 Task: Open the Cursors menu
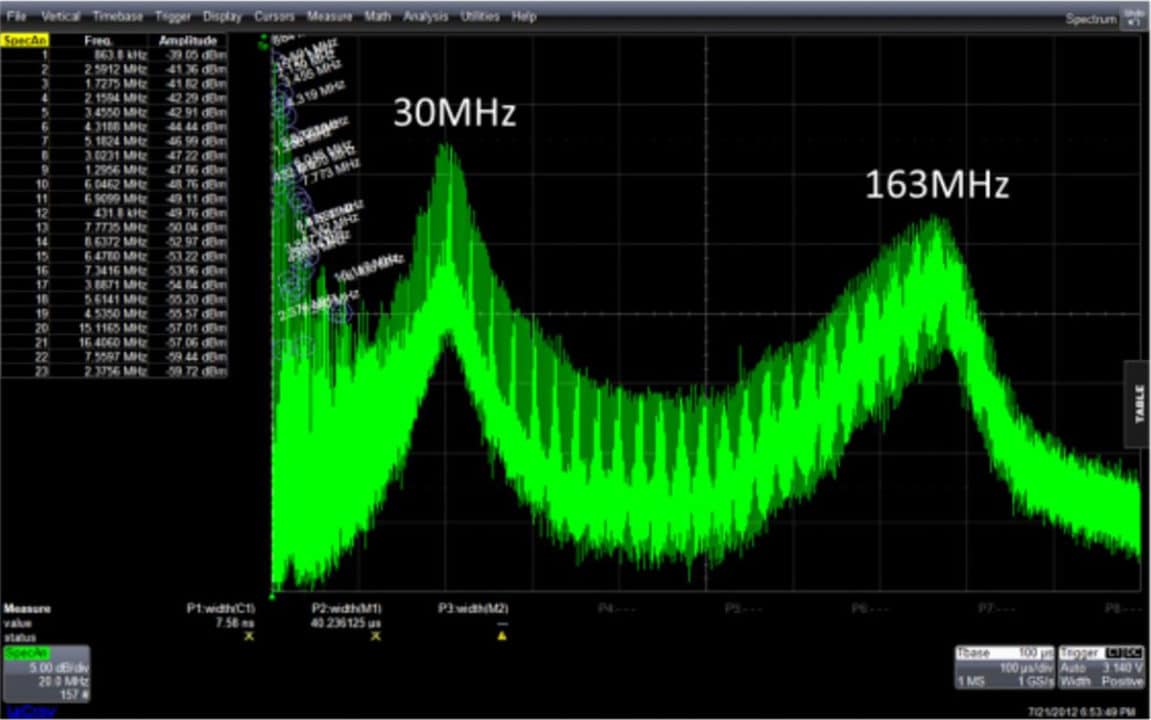pos(274,17)
